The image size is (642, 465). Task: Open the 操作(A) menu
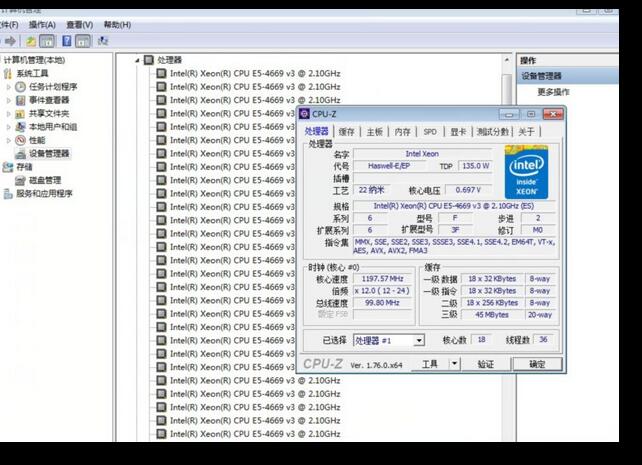pos(42,25)
